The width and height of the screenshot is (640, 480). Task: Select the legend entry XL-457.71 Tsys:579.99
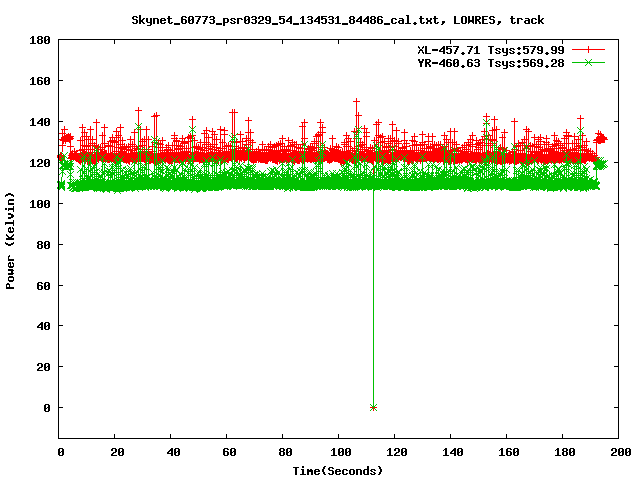tap(491, 50)
